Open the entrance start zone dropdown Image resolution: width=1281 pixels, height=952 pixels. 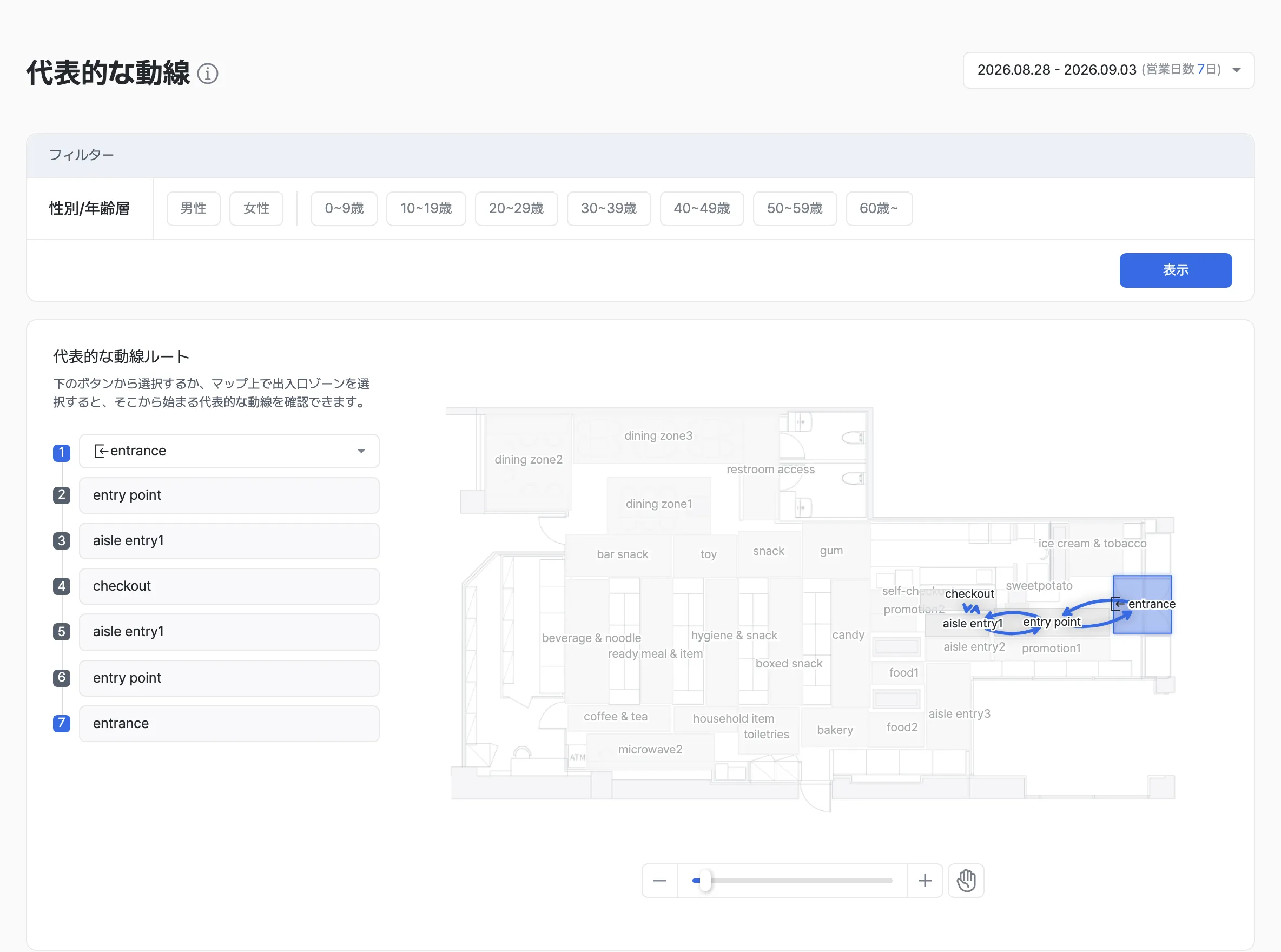(229, 451)
